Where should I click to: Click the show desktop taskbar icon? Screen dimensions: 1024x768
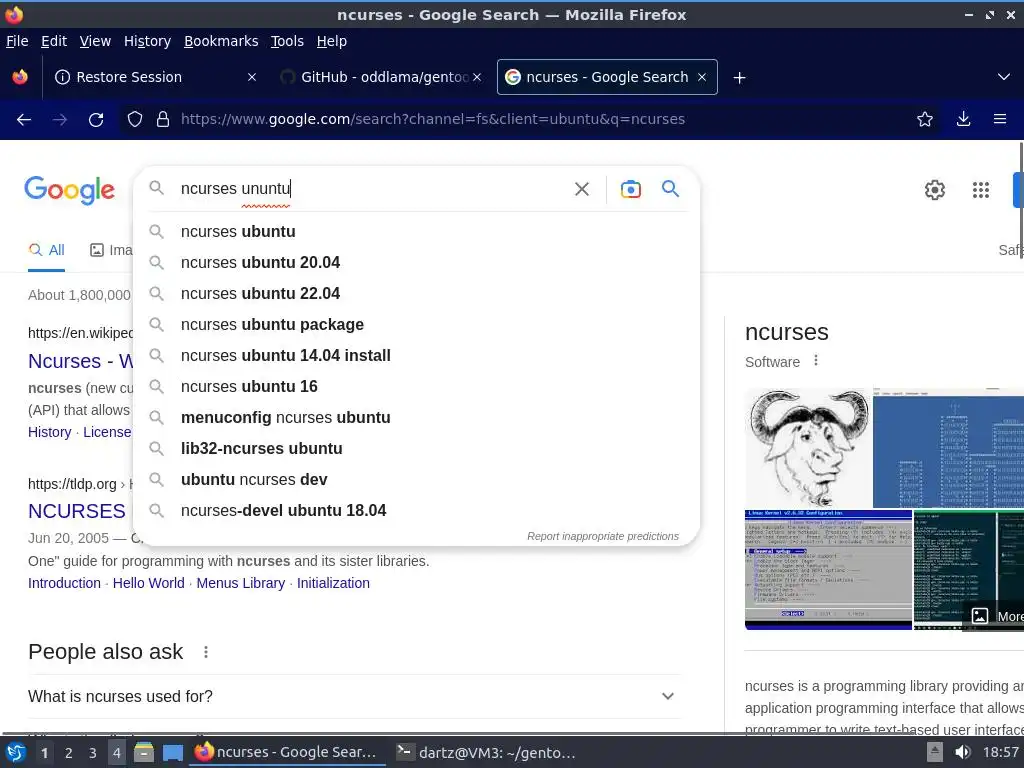(172, 752)
